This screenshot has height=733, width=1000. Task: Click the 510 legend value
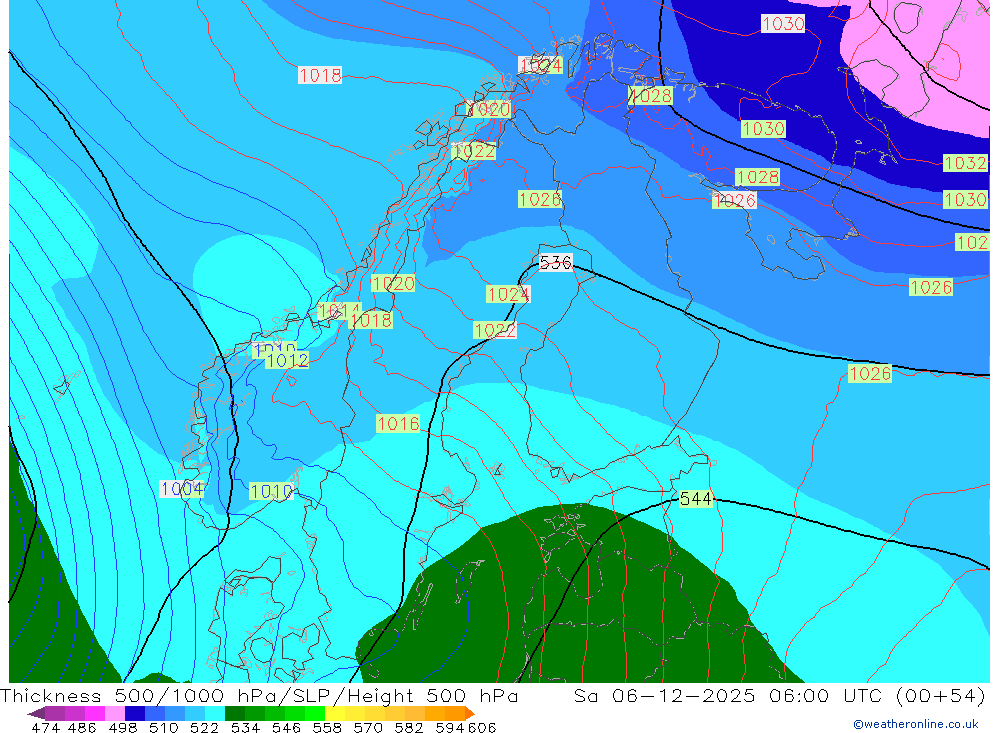click(163, 727)
